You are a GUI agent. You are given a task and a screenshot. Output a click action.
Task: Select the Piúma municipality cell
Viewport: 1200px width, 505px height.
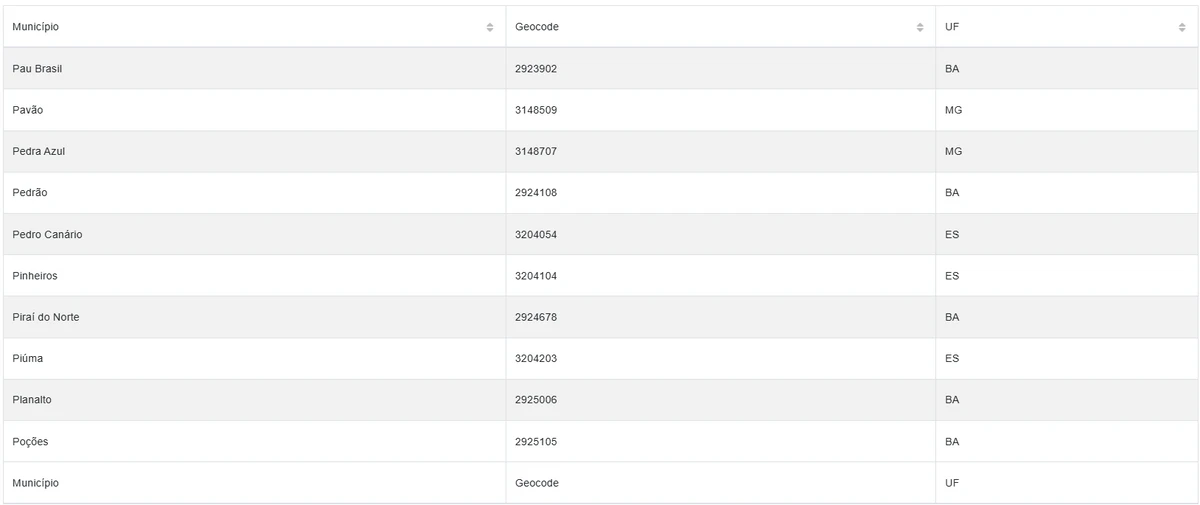[28, 358]
